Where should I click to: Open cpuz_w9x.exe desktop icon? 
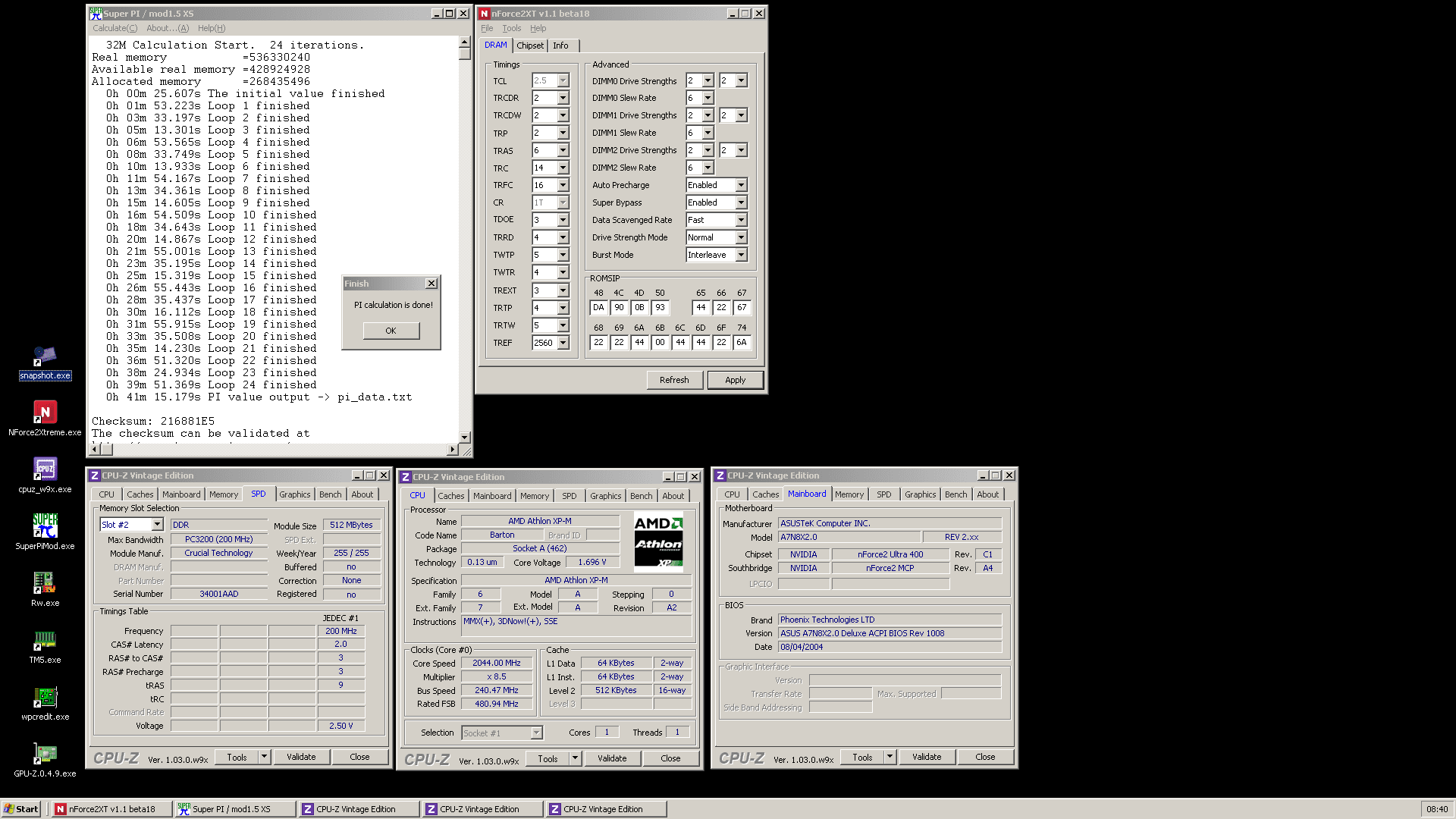pyautogui.click(x=45, y=475)
